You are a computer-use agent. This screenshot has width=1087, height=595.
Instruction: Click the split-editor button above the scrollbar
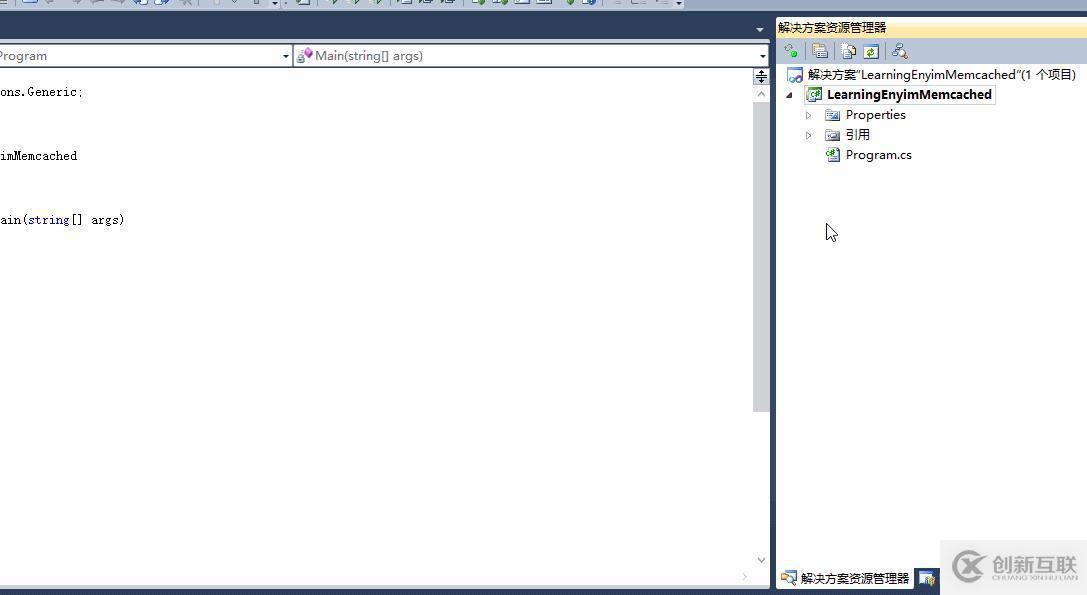pos(761,75)
